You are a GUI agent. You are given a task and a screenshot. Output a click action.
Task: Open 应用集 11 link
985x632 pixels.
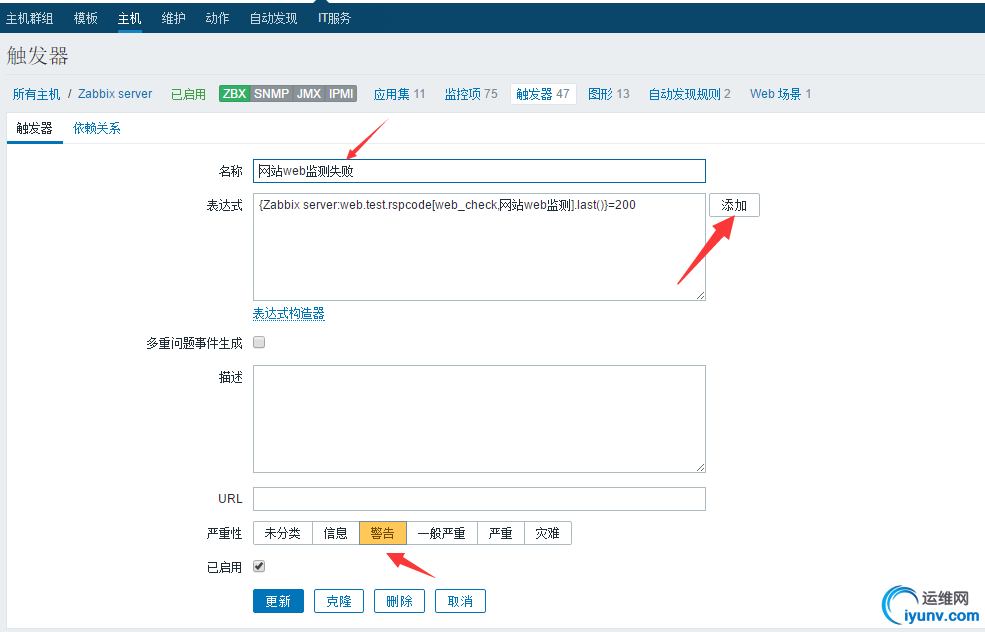(399, 94)
